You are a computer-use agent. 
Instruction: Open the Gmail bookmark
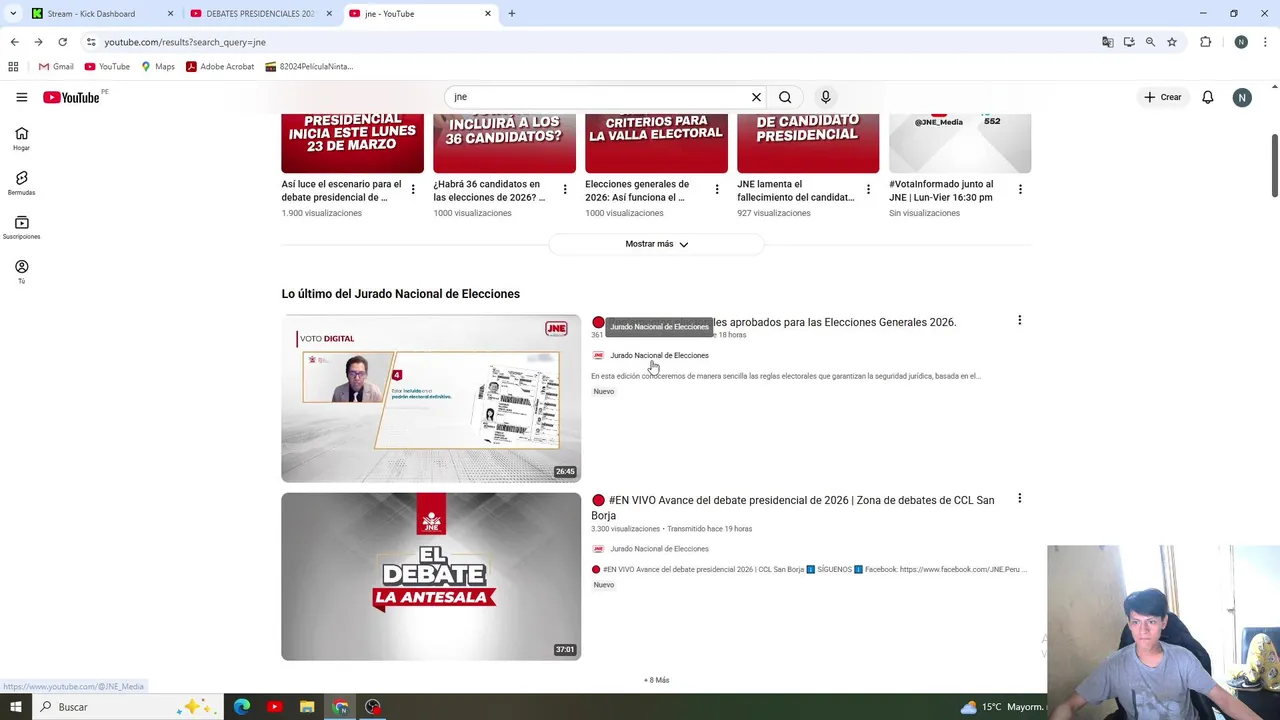point(56,66)
